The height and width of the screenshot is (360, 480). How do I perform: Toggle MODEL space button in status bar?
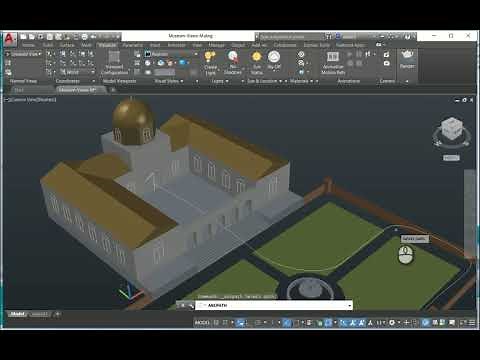[x=202, y=322]
